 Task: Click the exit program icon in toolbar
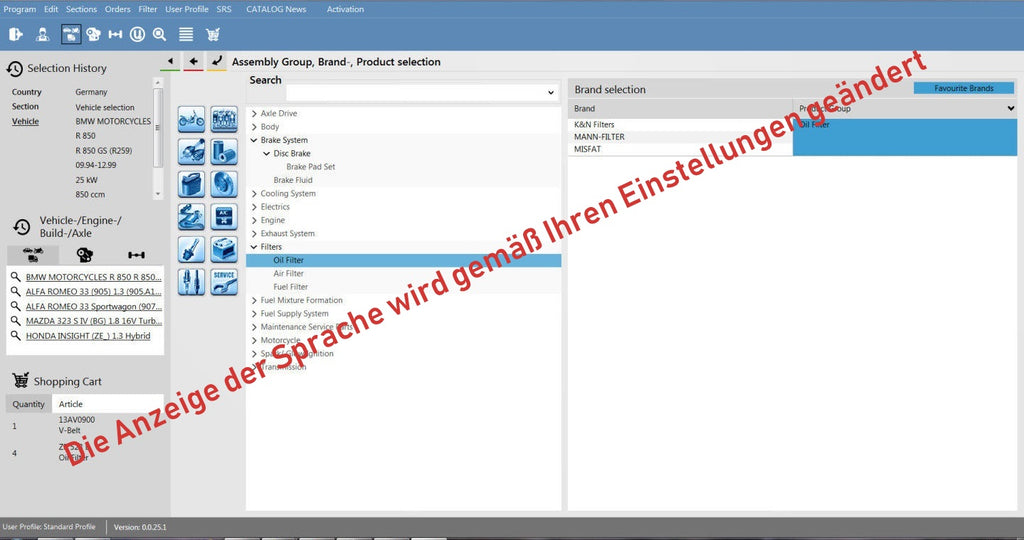(x=16, y=34)
